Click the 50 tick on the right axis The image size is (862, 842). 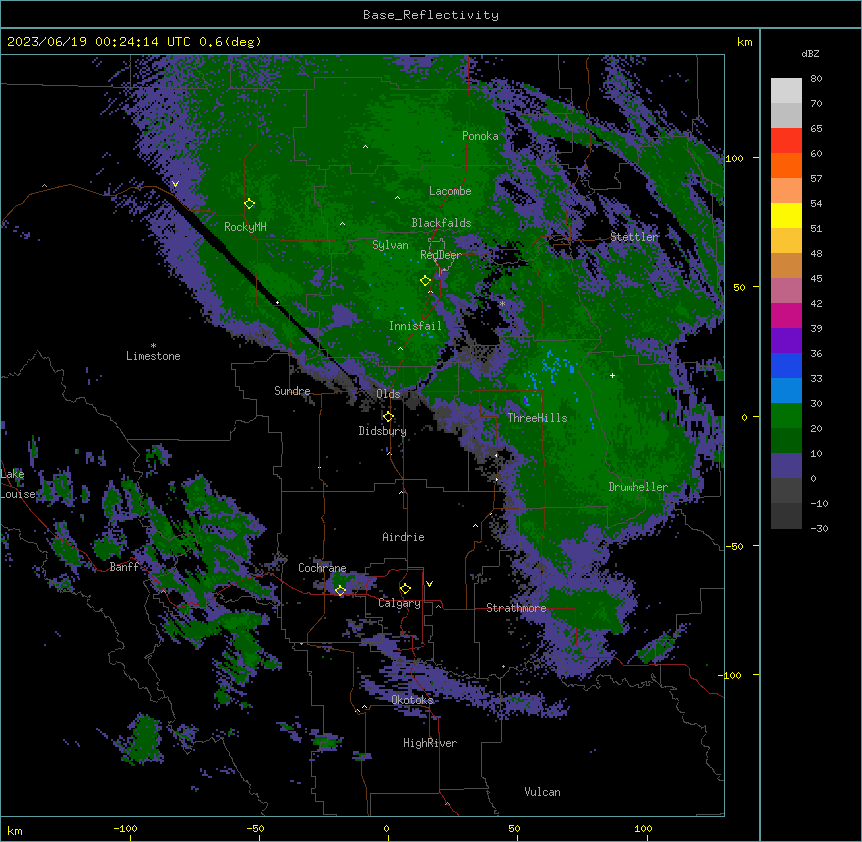[x=739, y=287]
